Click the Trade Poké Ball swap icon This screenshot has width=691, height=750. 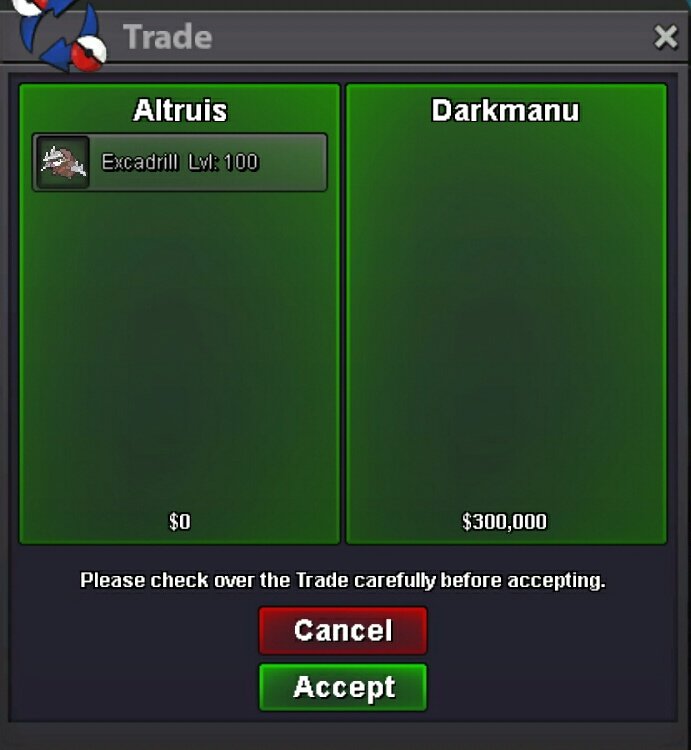[x=60, y=34]
